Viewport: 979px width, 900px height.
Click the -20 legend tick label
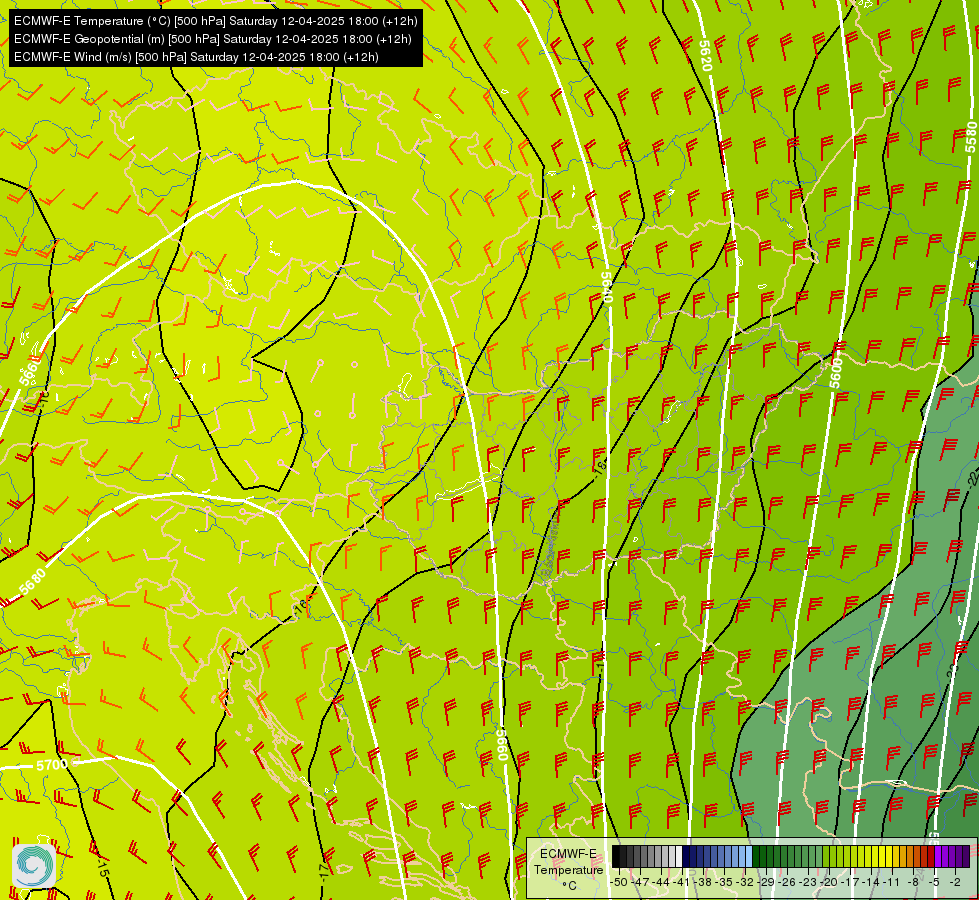(829, 883)
